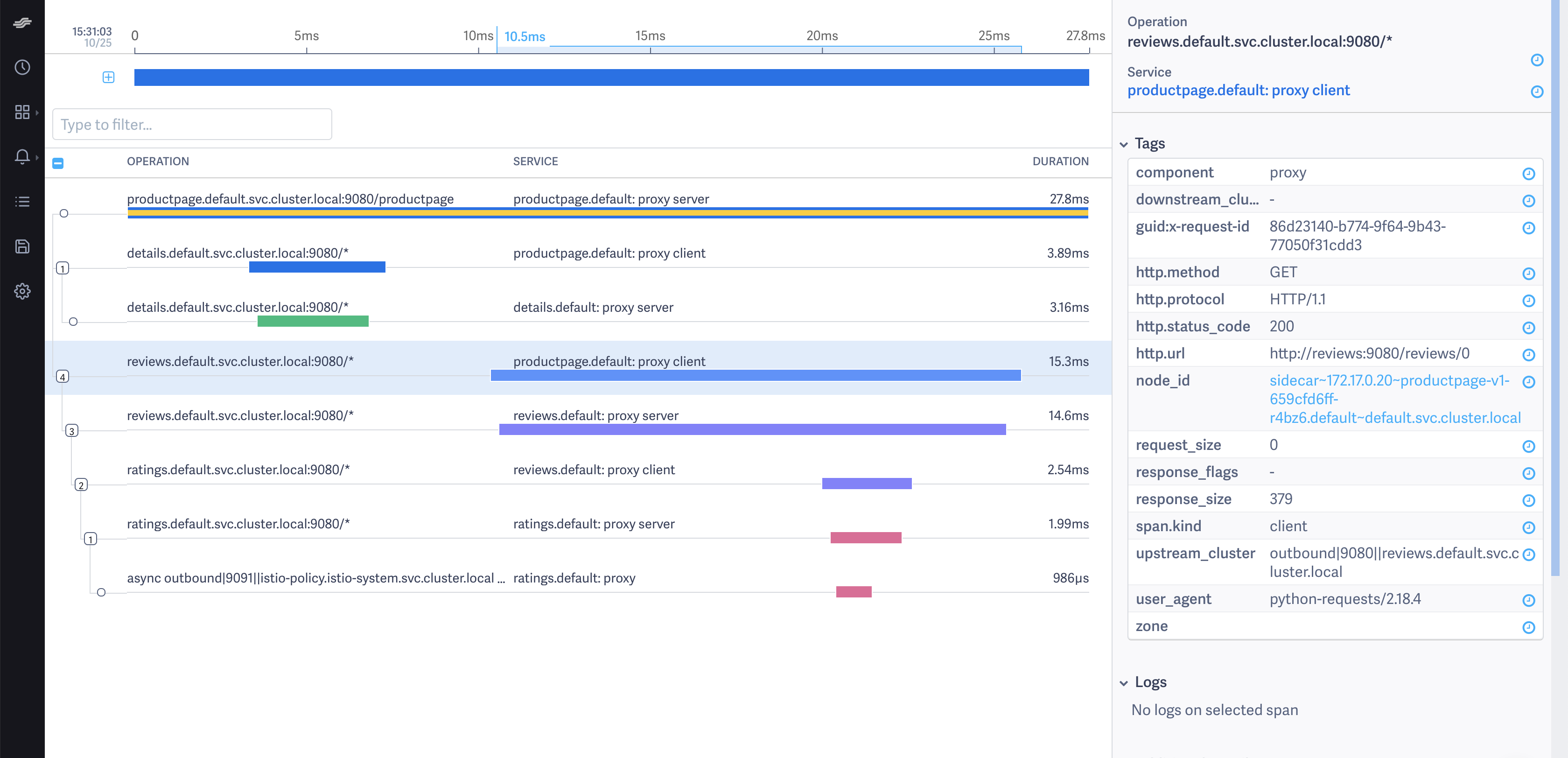Collapse the Tags section chevron
This screenshot has height=758, width=1568.
tap(1123, 144)
